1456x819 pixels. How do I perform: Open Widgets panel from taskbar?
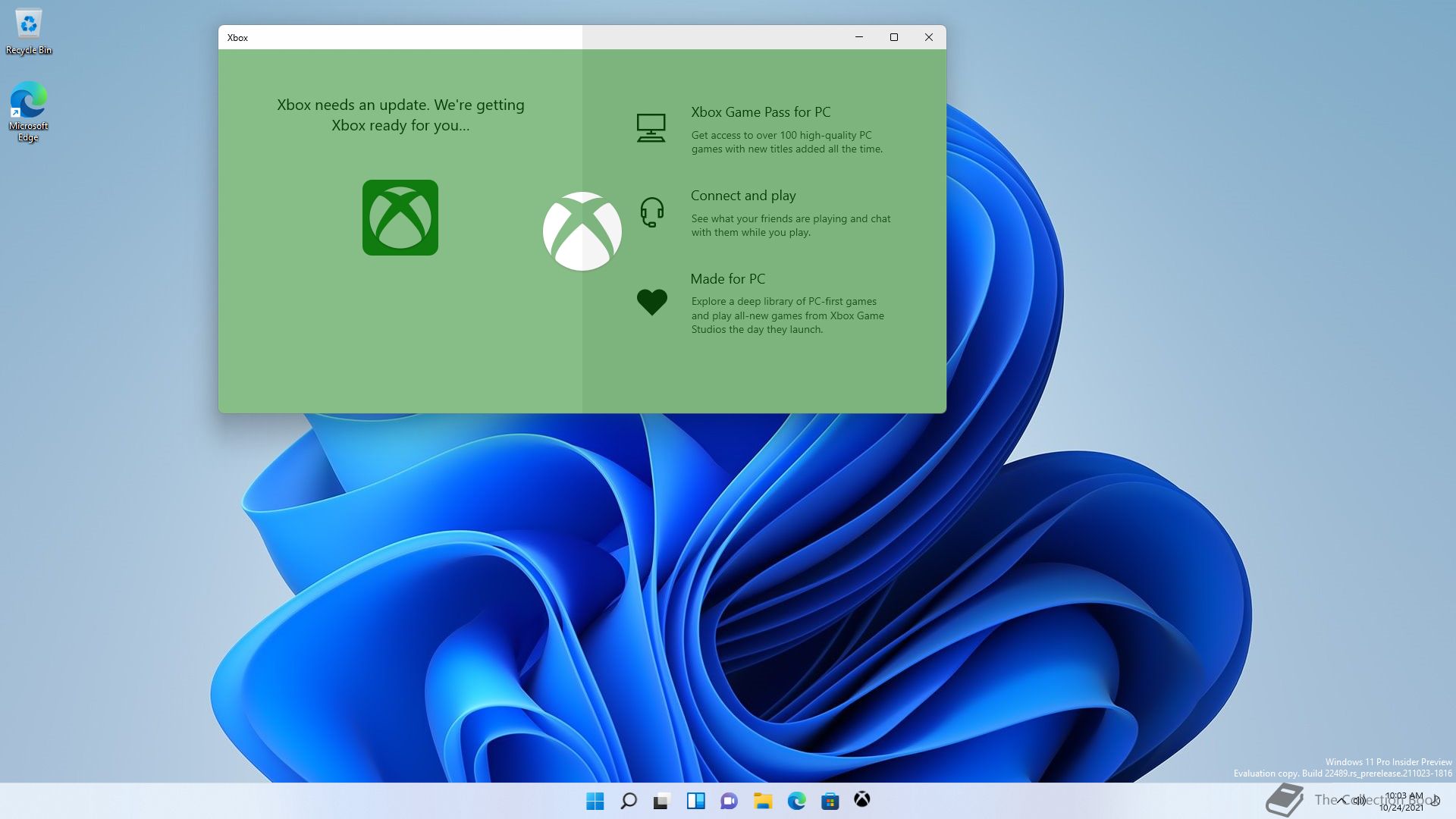point(695,801)
